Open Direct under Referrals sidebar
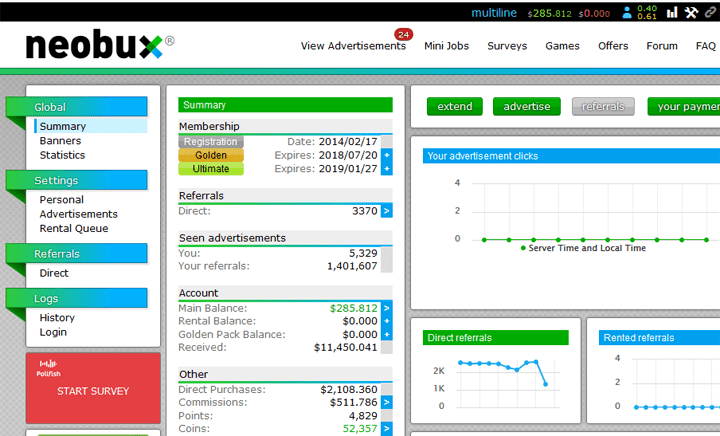This screenshot has width=720, height=436. (54, 273)
